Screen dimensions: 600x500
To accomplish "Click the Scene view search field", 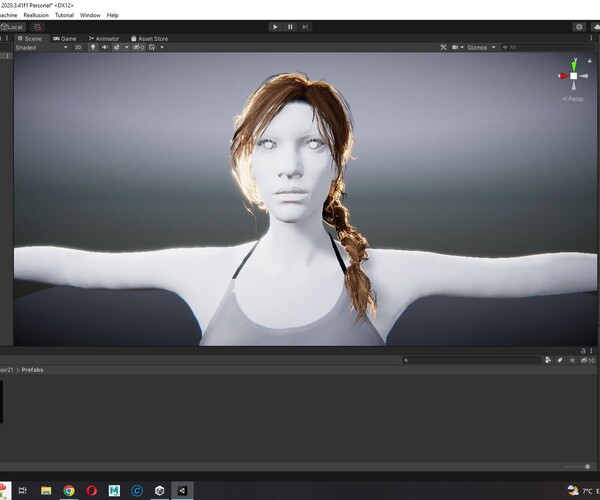I will point(547,47).
